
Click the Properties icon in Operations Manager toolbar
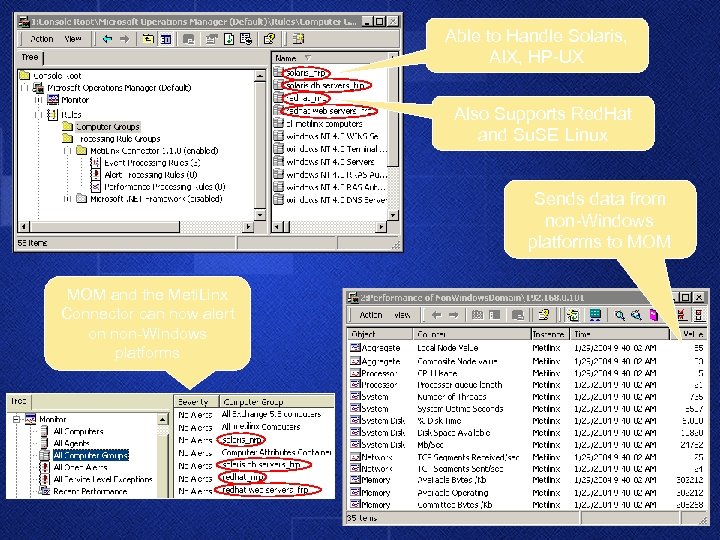[211, 39]
